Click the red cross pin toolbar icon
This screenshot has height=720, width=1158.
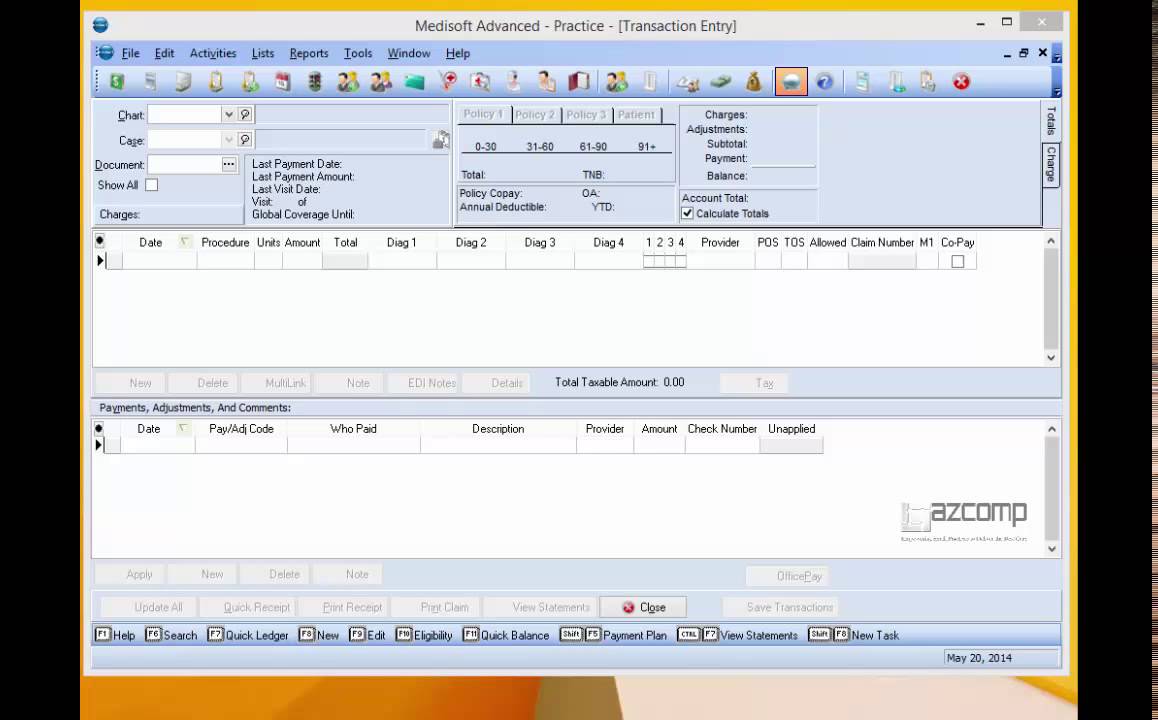coord(448,82)
